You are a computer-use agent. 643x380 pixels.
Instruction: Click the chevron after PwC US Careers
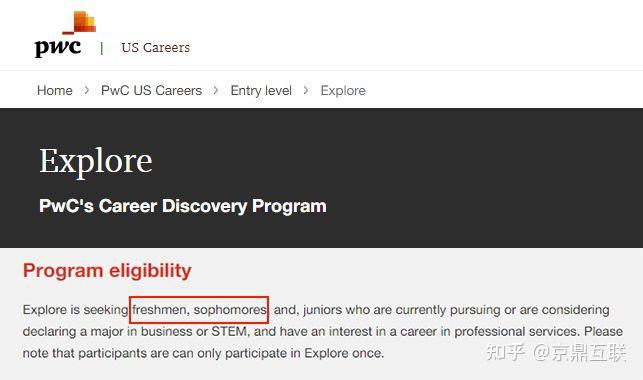tap(216, 90)
